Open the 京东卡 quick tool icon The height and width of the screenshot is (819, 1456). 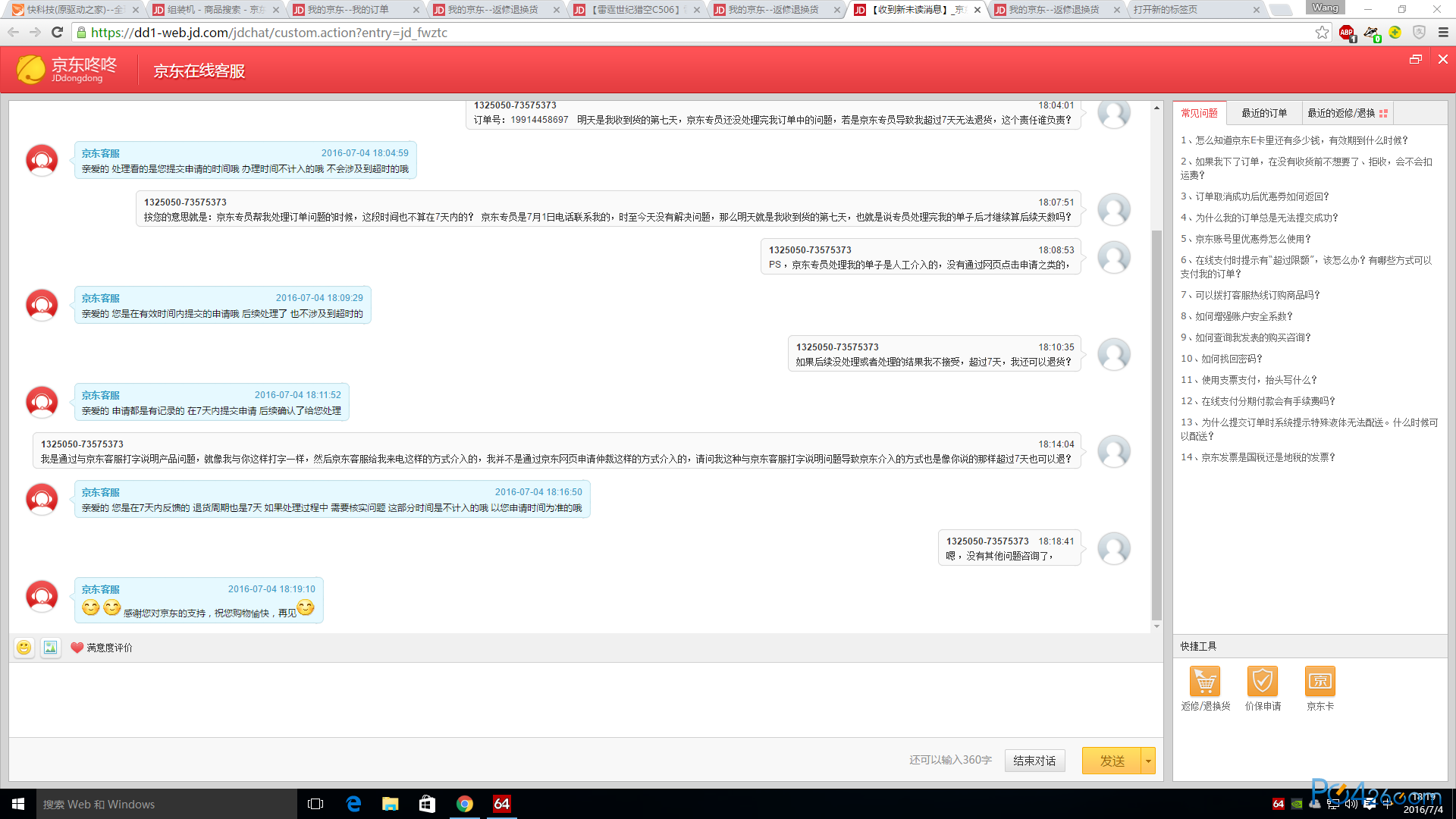tap(1320, 681)
